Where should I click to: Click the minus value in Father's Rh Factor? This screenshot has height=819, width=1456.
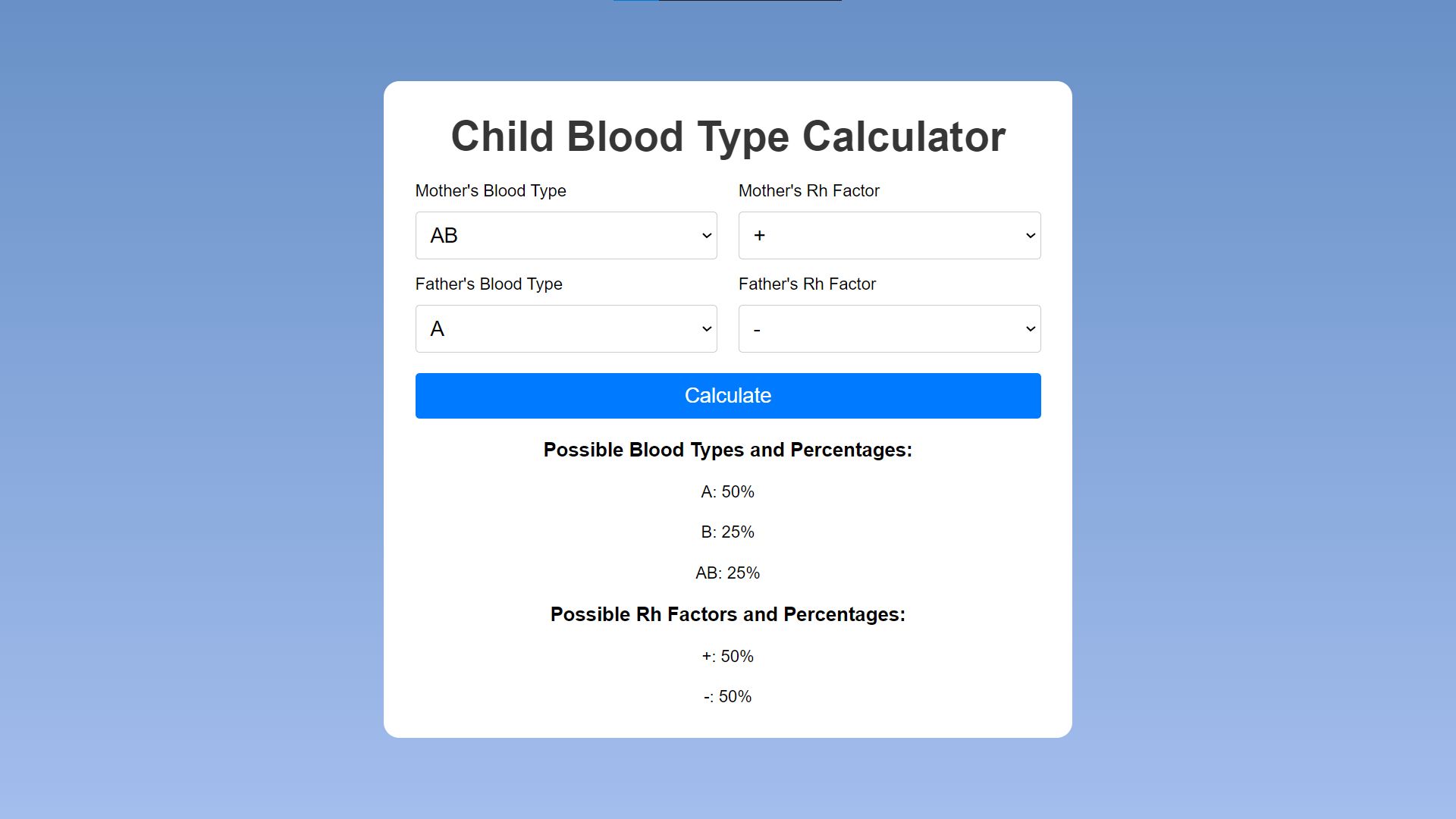(757, 330)
